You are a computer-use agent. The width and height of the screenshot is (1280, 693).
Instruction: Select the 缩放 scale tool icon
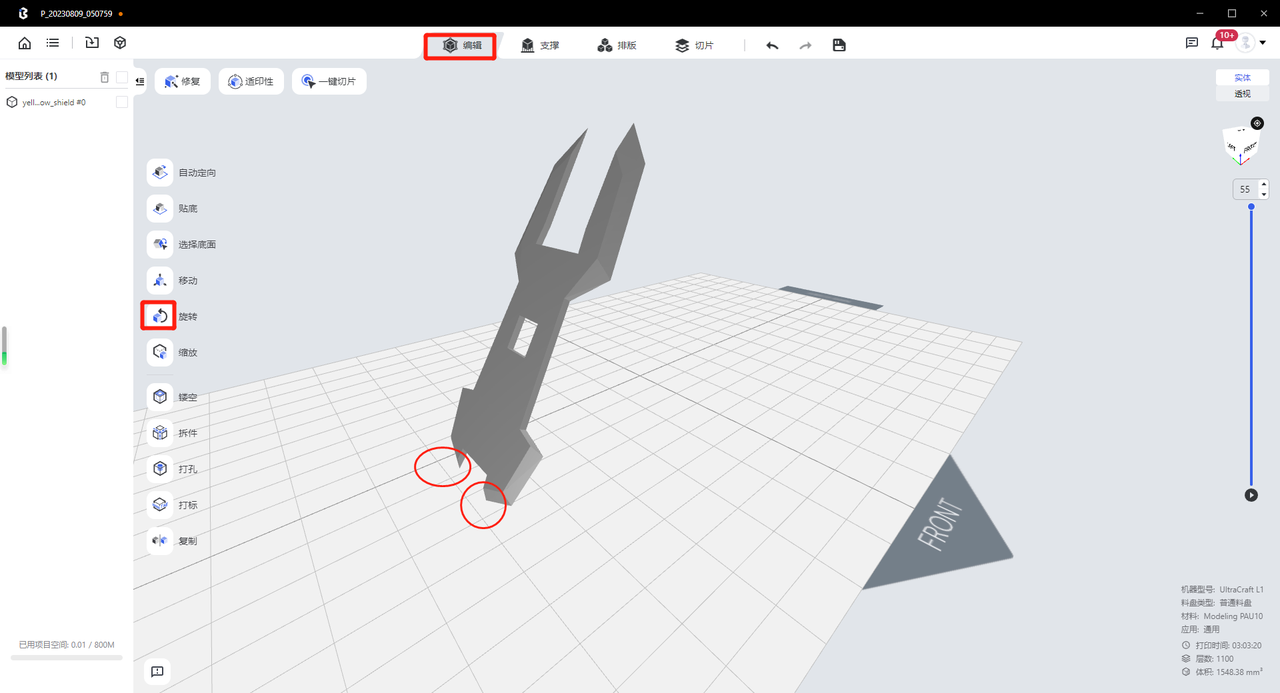[x=160, y=353]
